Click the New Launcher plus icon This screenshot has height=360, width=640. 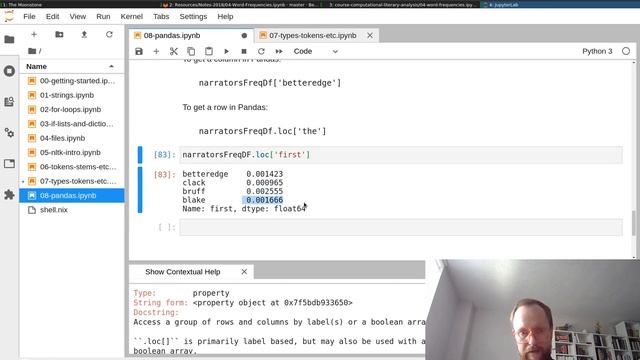[x=34, y=35]
